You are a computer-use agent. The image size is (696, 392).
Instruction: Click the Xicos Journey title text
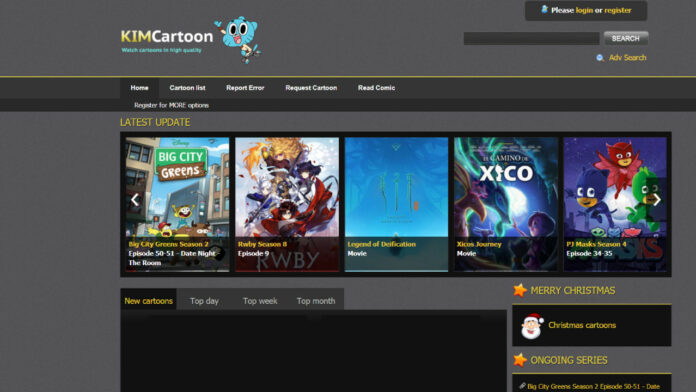coord(479,244)
